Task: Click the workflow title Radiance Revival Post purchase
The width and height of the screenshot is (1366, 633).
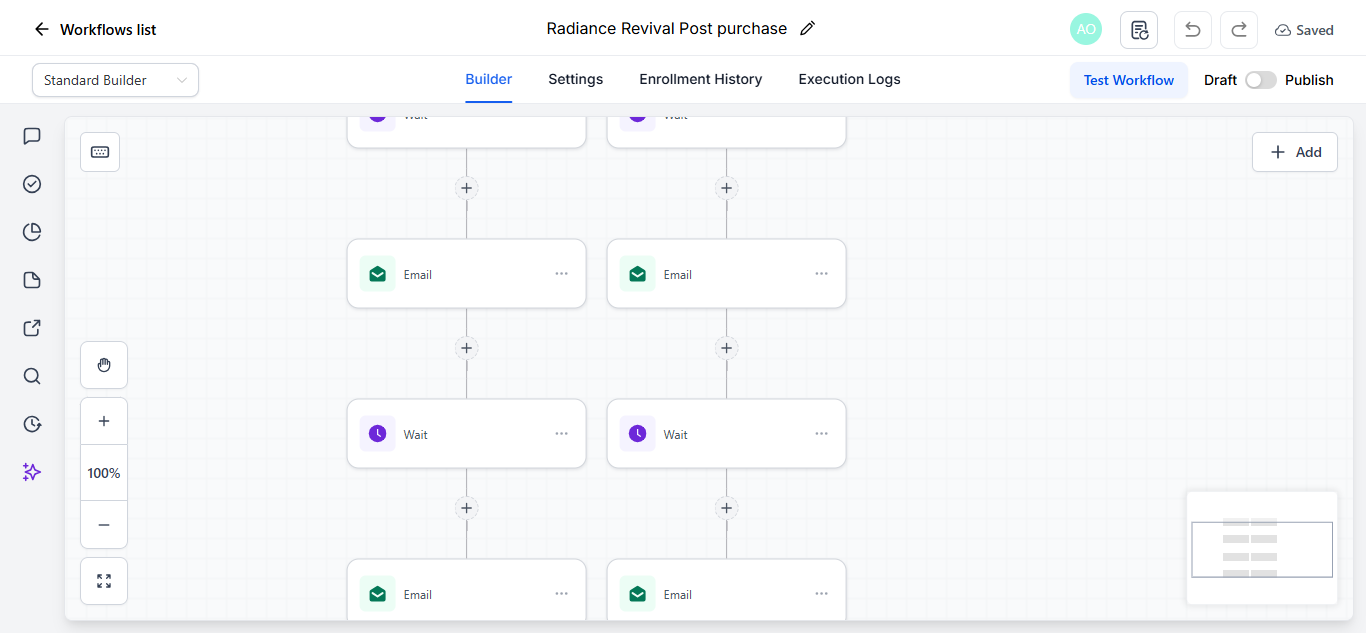Action: pyautogui.click(x=667, y=29)
